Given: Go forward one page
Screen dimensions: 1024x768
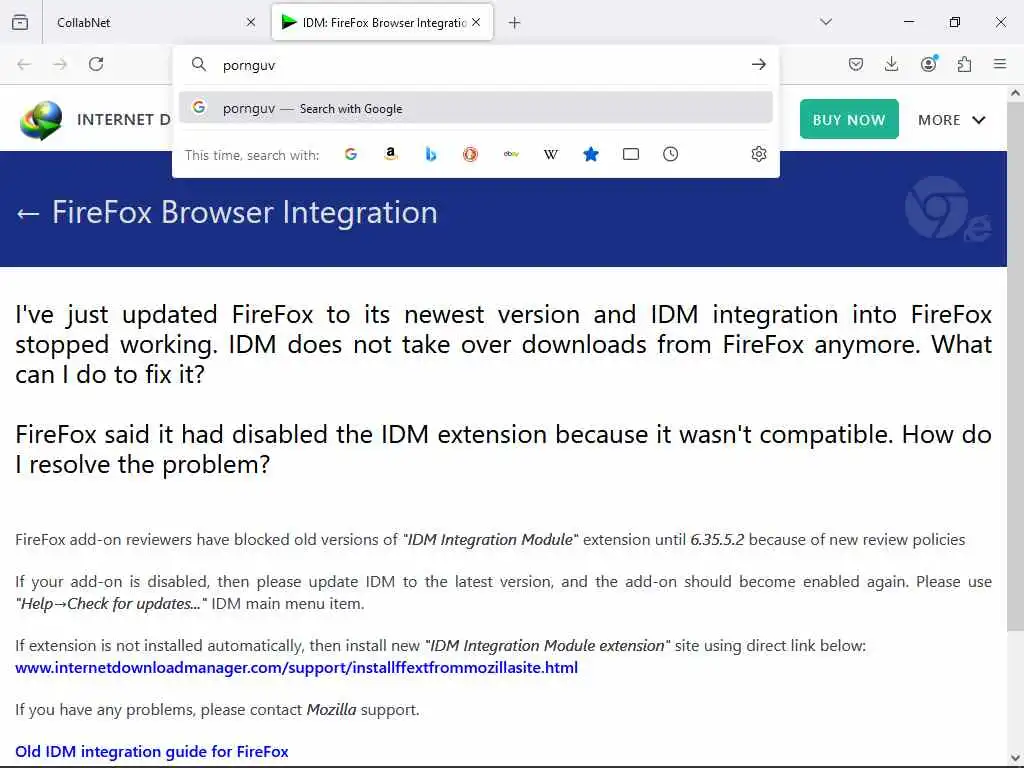Looking at the screenshot, I should [60, 64].
